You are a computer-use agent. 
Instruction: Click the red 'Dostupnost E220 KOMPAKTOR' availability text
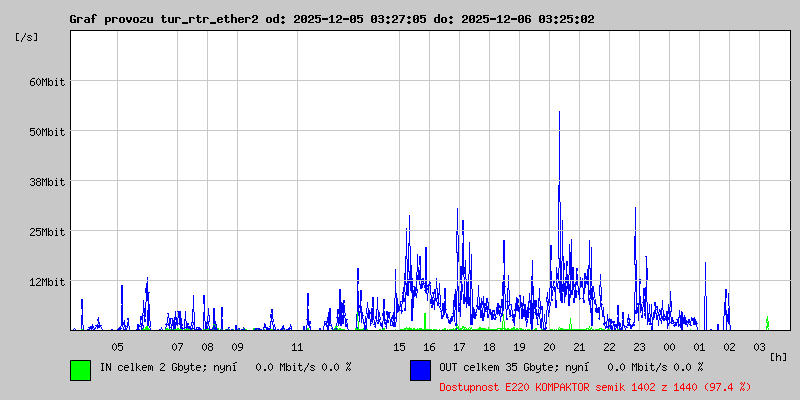(x=595, y=386)
